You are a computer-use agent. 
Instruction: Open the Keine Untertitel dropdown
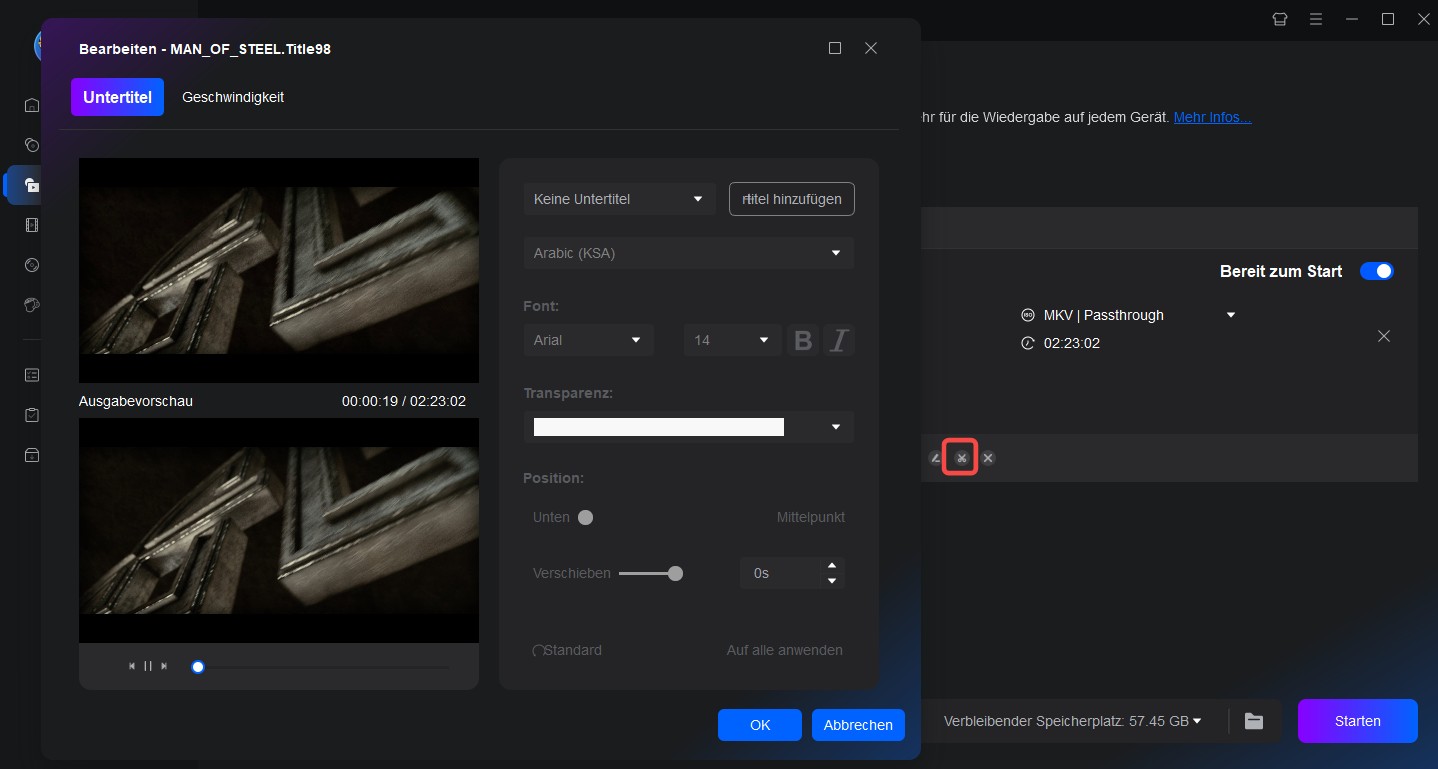click(620, 199)
